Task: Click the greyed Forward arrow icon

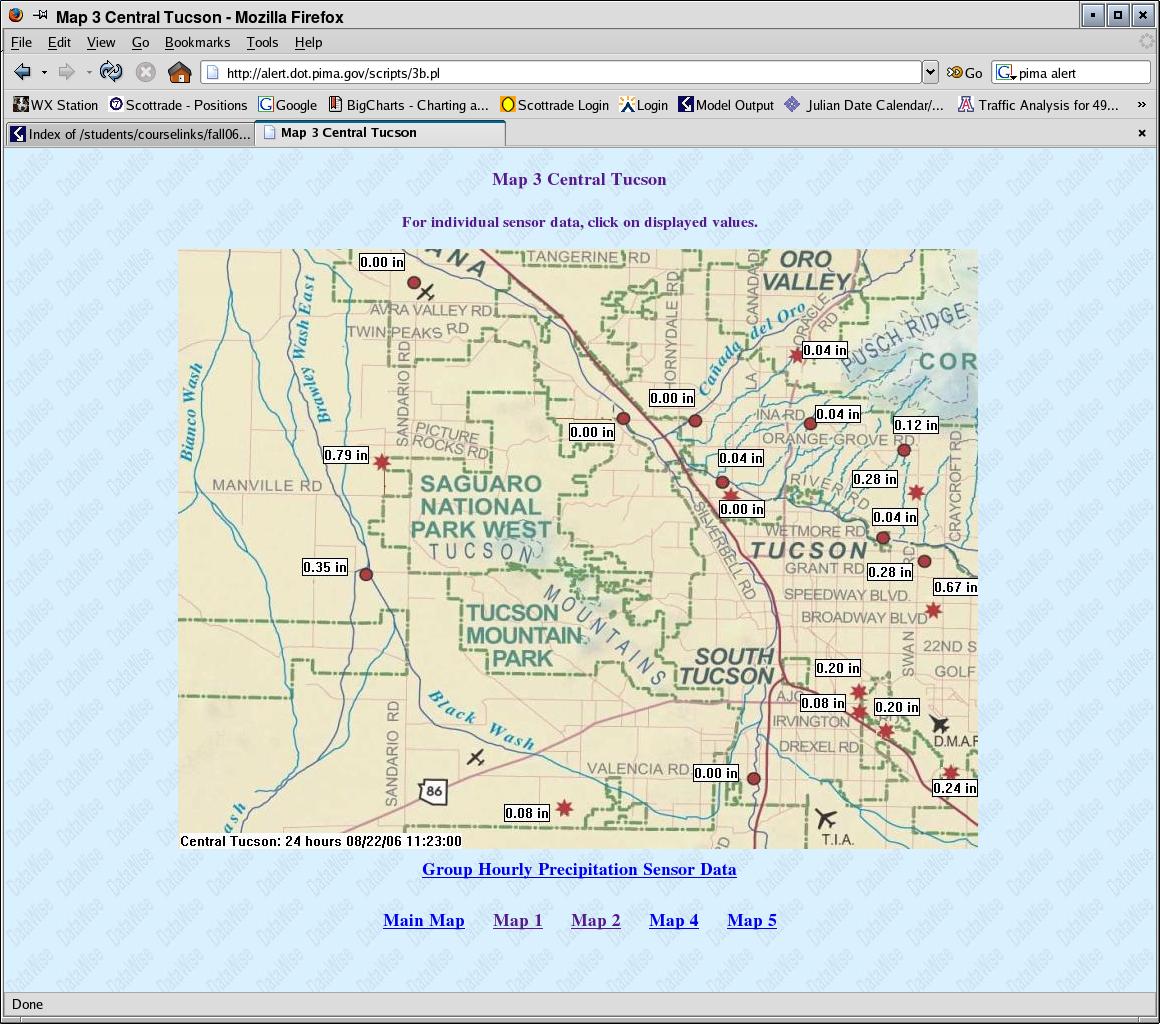Action: pos(67,72)
